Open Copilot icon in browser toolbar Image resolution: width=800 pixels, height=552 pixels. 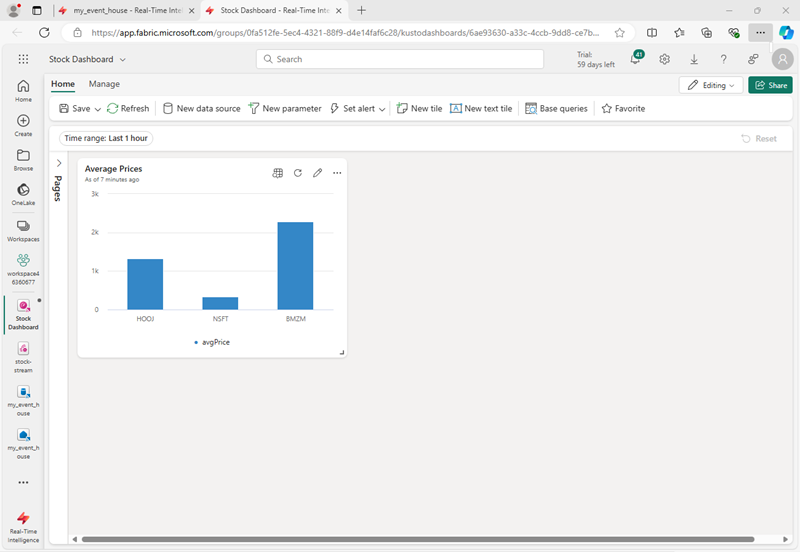[x=786, y=33]
